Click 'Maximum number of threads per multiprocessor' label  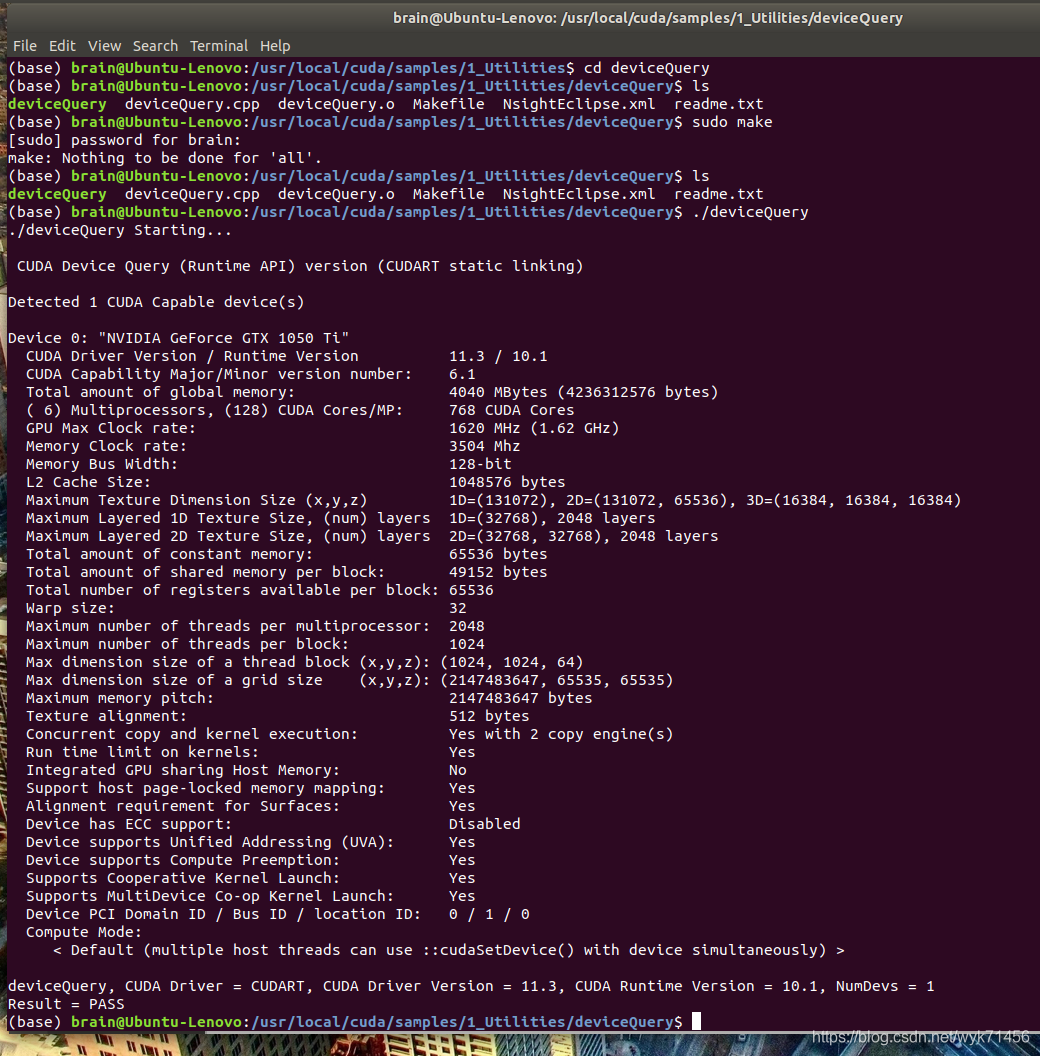228,626
